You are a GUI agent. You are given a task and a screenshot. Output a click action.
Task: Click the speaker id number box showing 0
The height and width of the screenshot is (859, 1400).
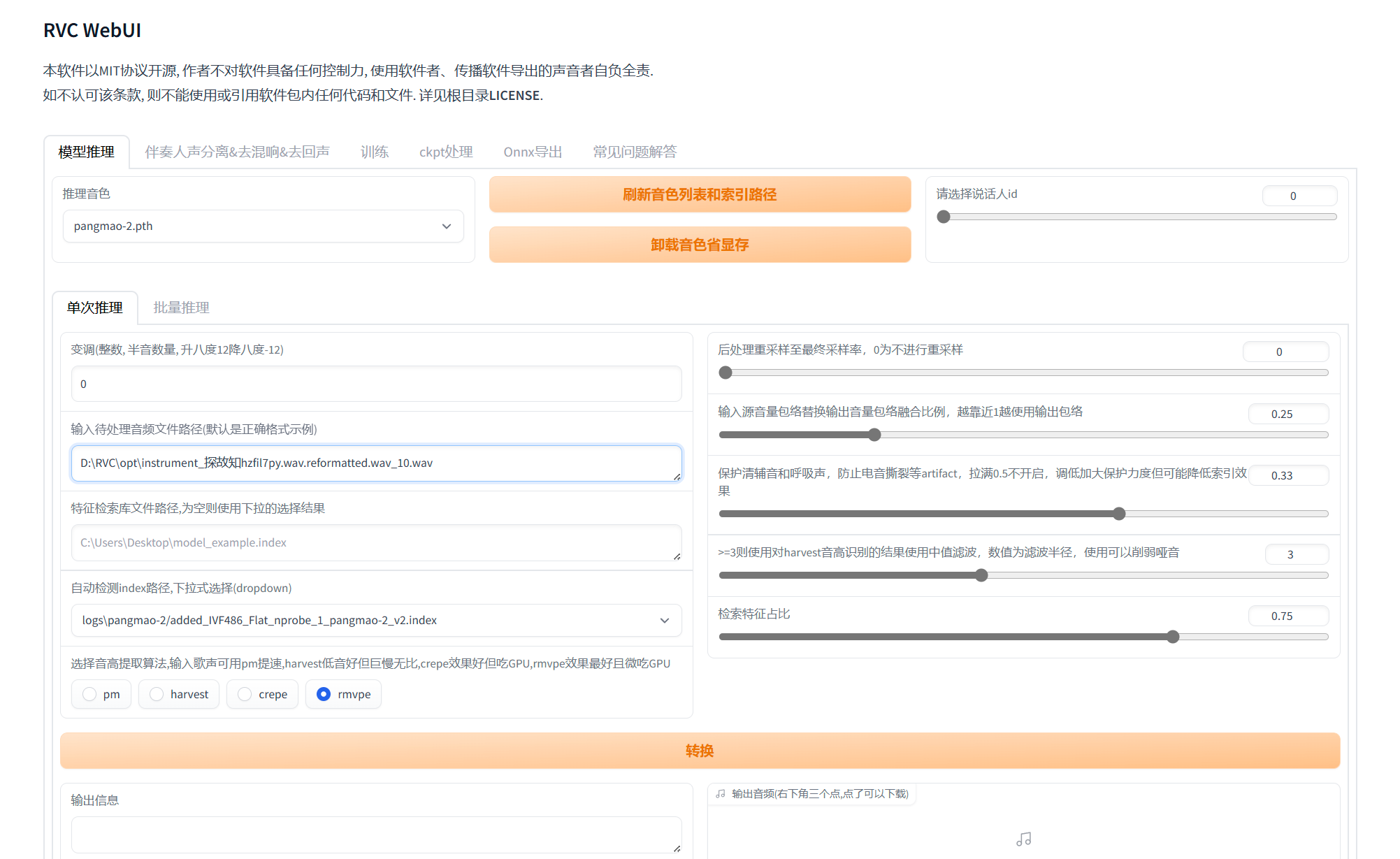point(1299,196)
